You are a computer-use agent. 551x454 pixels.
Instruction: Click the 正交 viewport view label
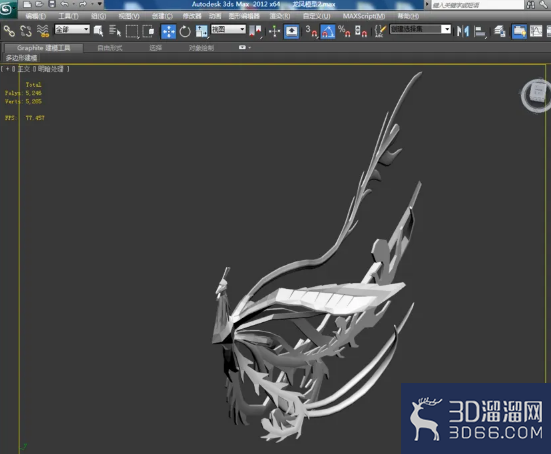click(24, 69)
